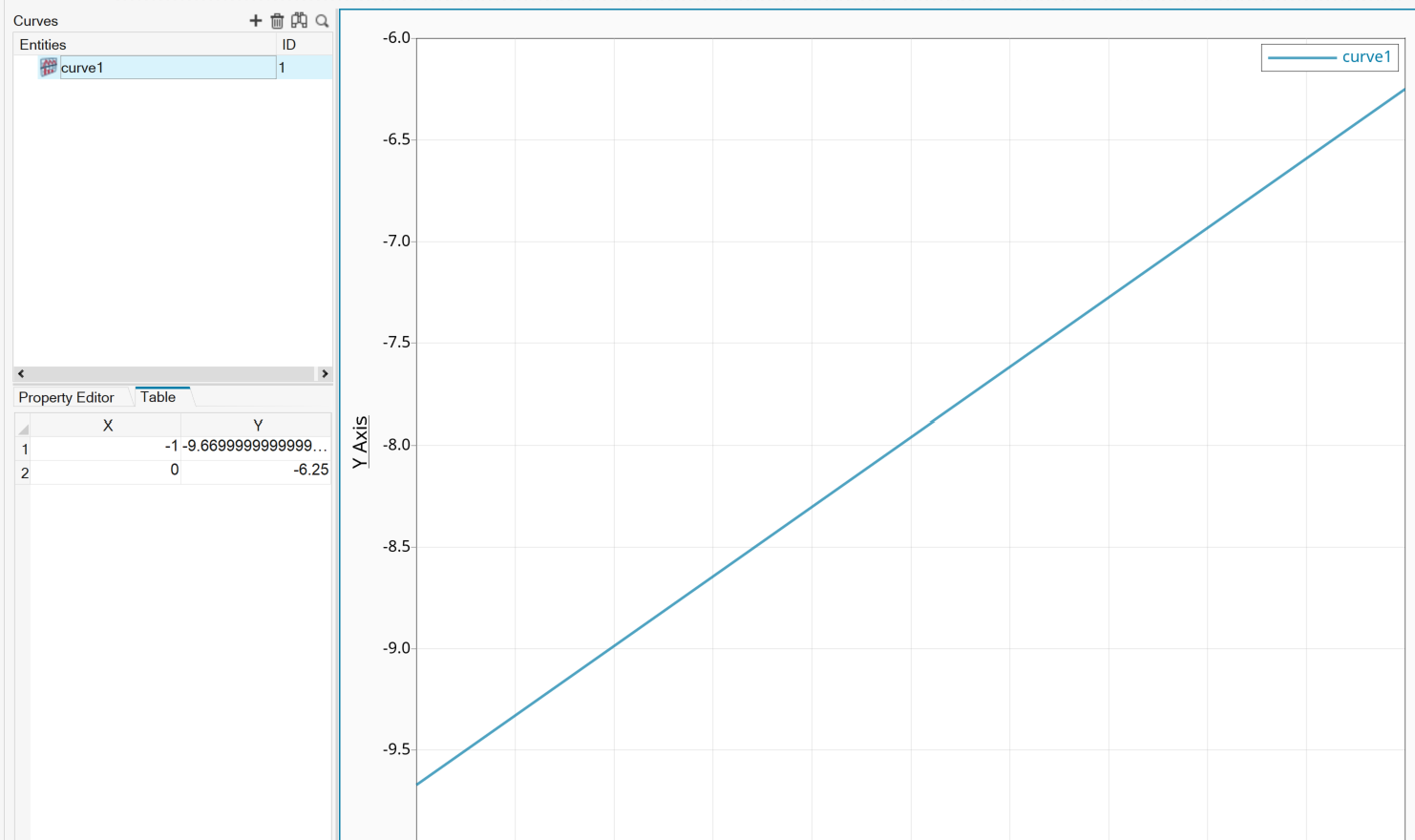This screenshot has height=840, width=1415.
Task: Click the table's select-all corner cell
Action: pos(23,426)
